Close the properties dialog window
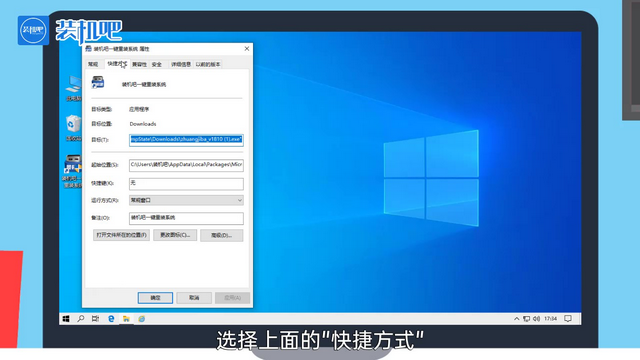Screen dimensions: 640x360 click(x=247, y=49)
